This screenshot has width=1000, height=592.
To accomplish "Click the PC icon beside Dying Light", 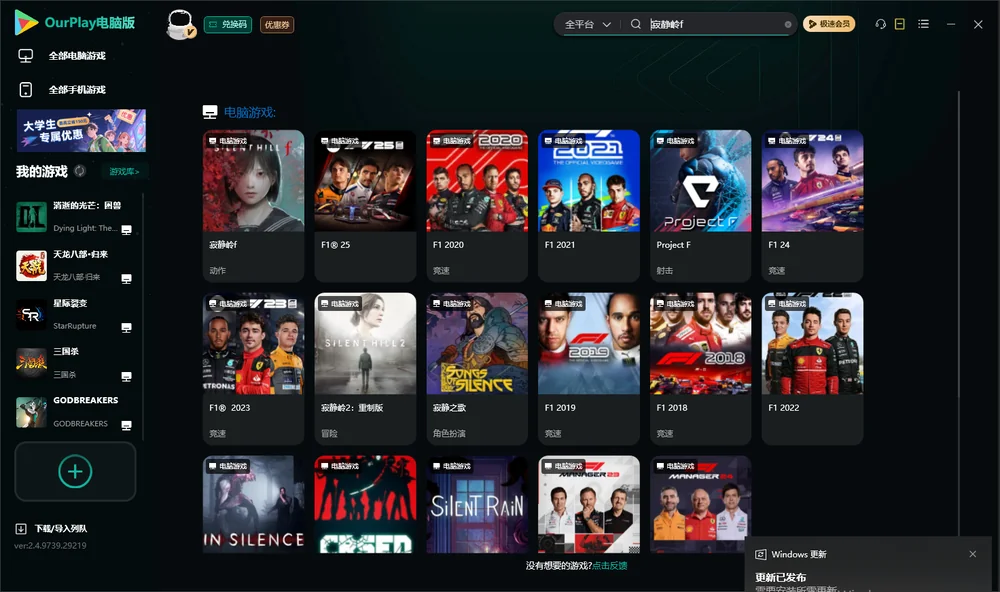I will point(126,230).
